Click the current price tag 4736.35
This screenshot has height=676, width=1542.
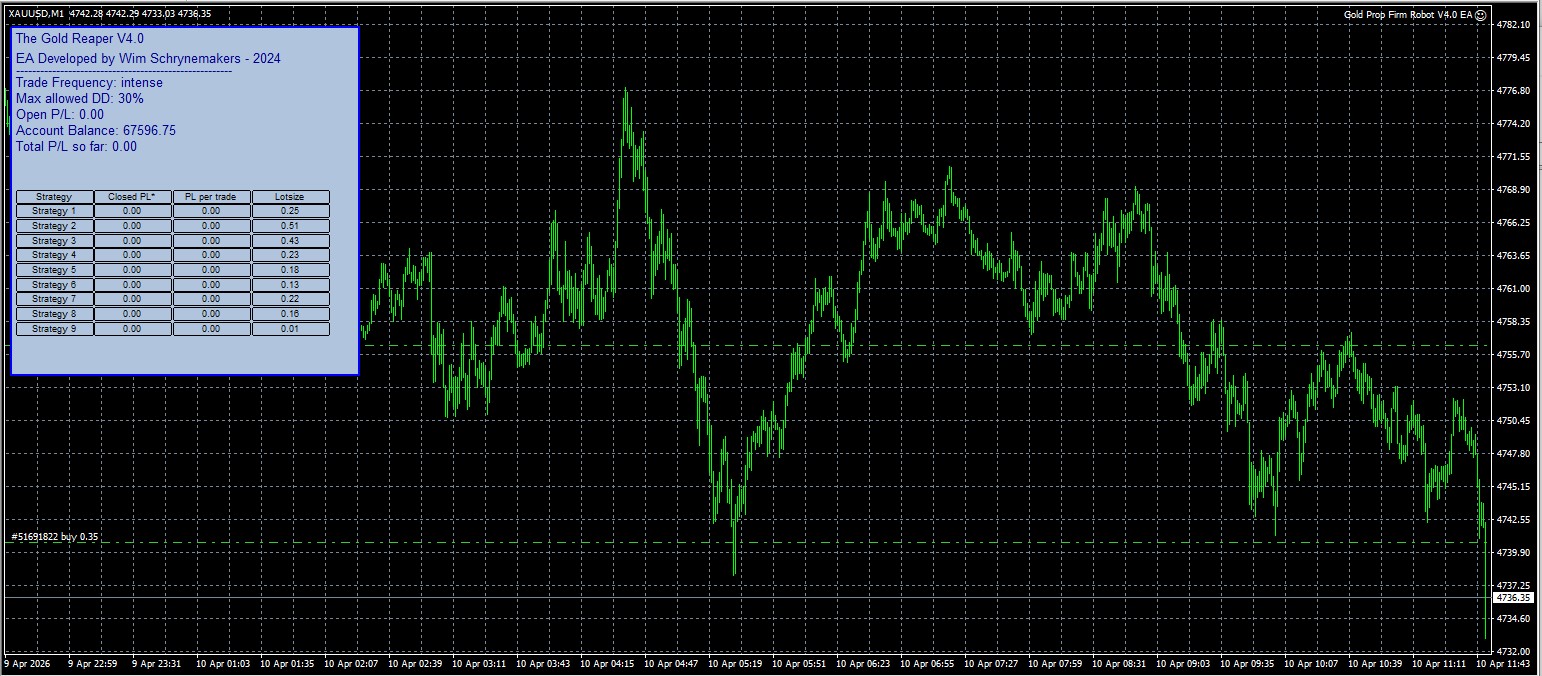1512,597
